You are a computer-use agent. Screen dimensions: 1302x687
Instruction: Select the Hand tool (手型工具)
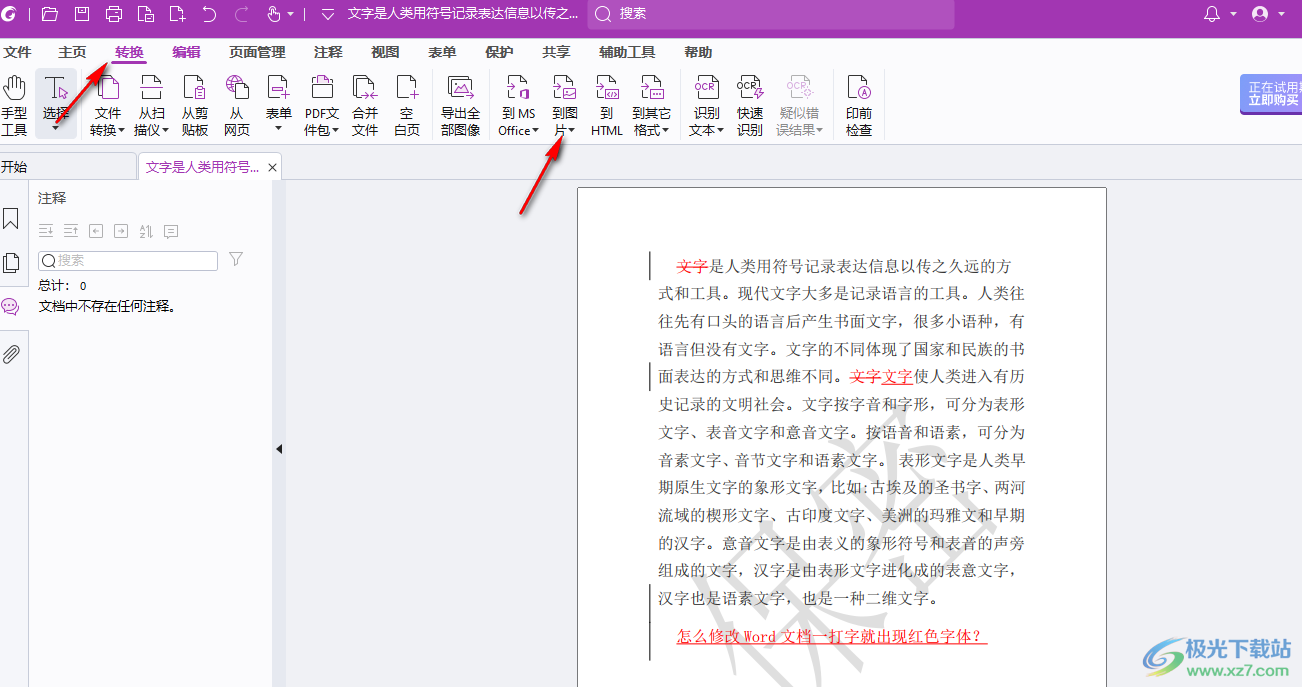[14, 105]
